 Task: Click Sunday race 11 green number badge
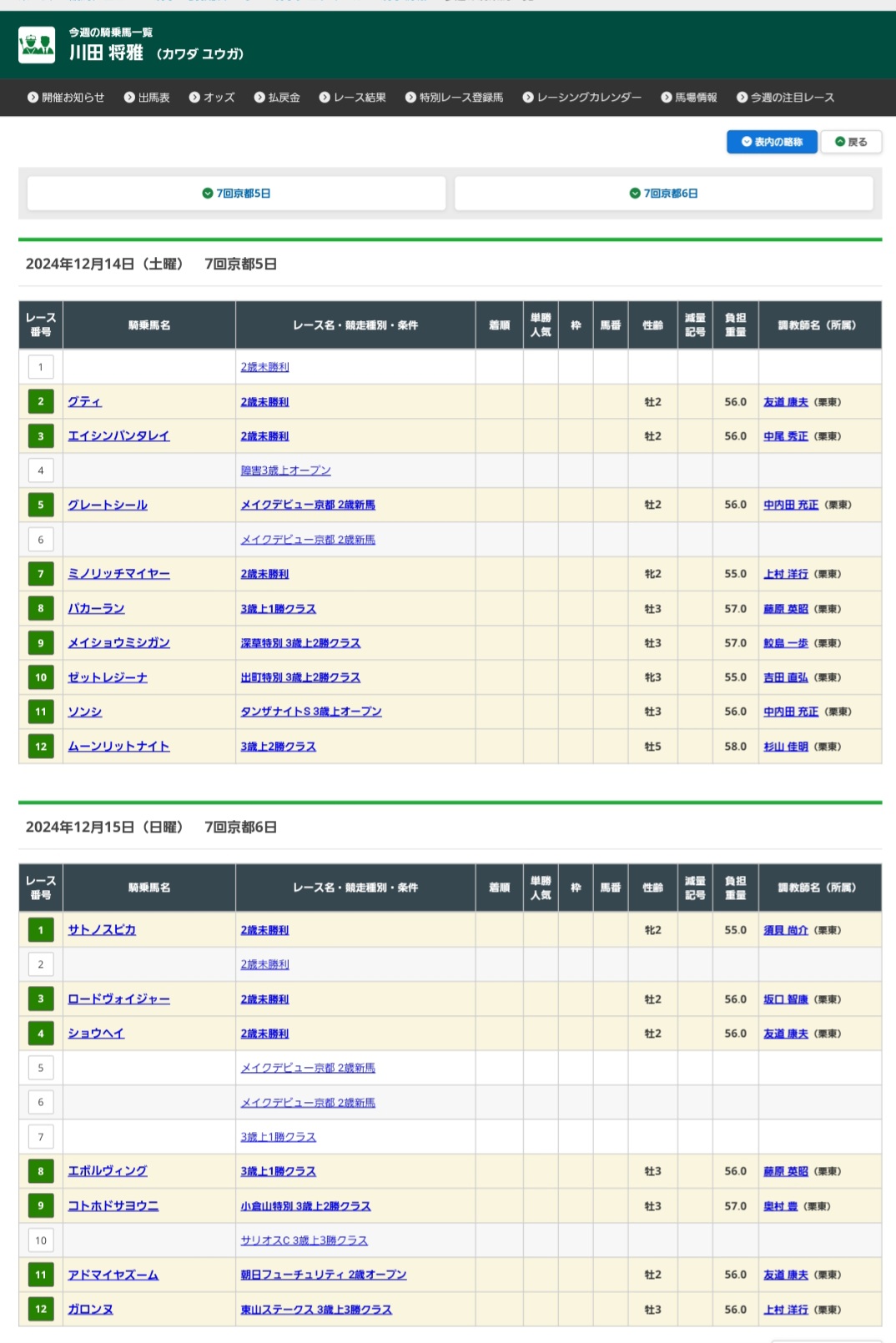[x=41, y=1275]
